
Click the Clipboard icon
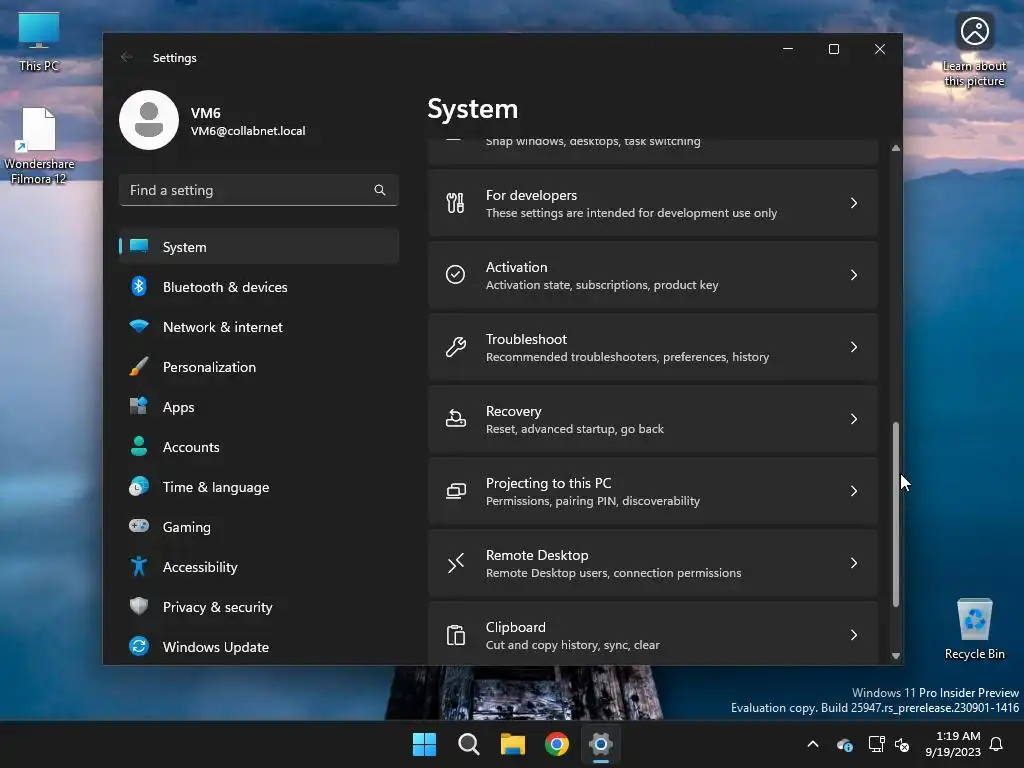coord(455,635)
